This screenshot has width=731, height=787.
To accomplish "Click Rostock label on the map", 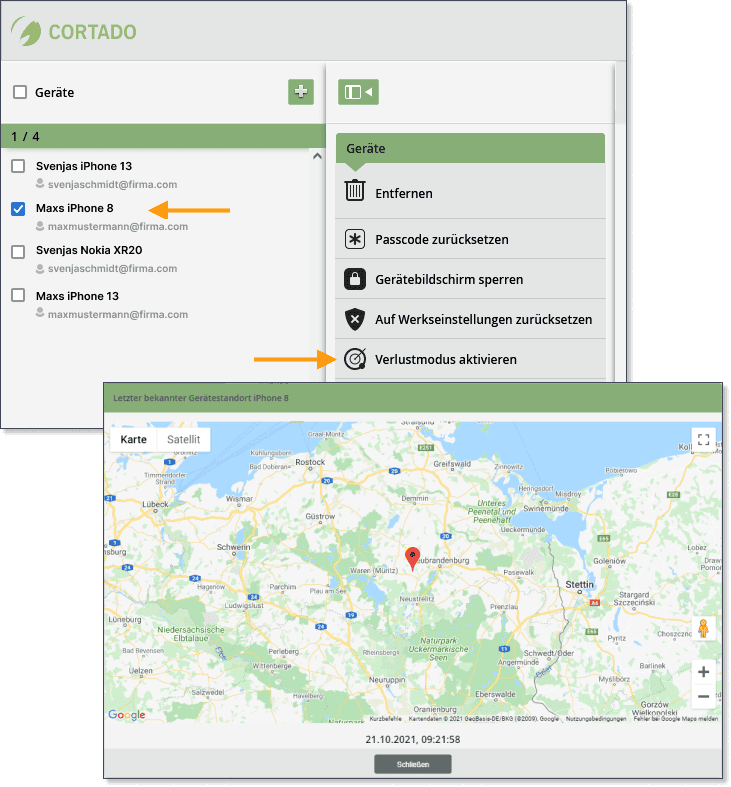I will [310, 462].
